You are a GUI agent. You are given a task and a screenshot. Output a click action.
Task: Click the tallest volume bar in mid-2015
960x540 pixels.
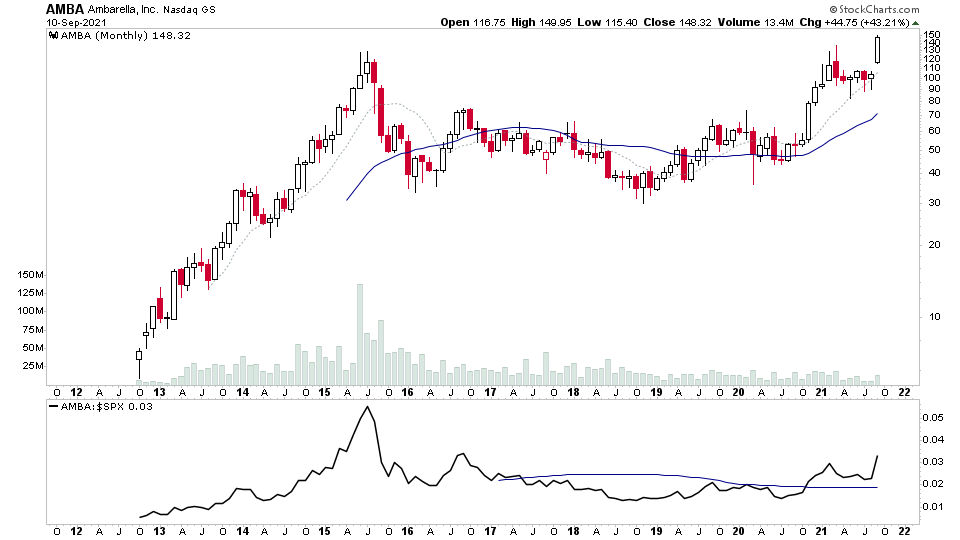[360, 334]
